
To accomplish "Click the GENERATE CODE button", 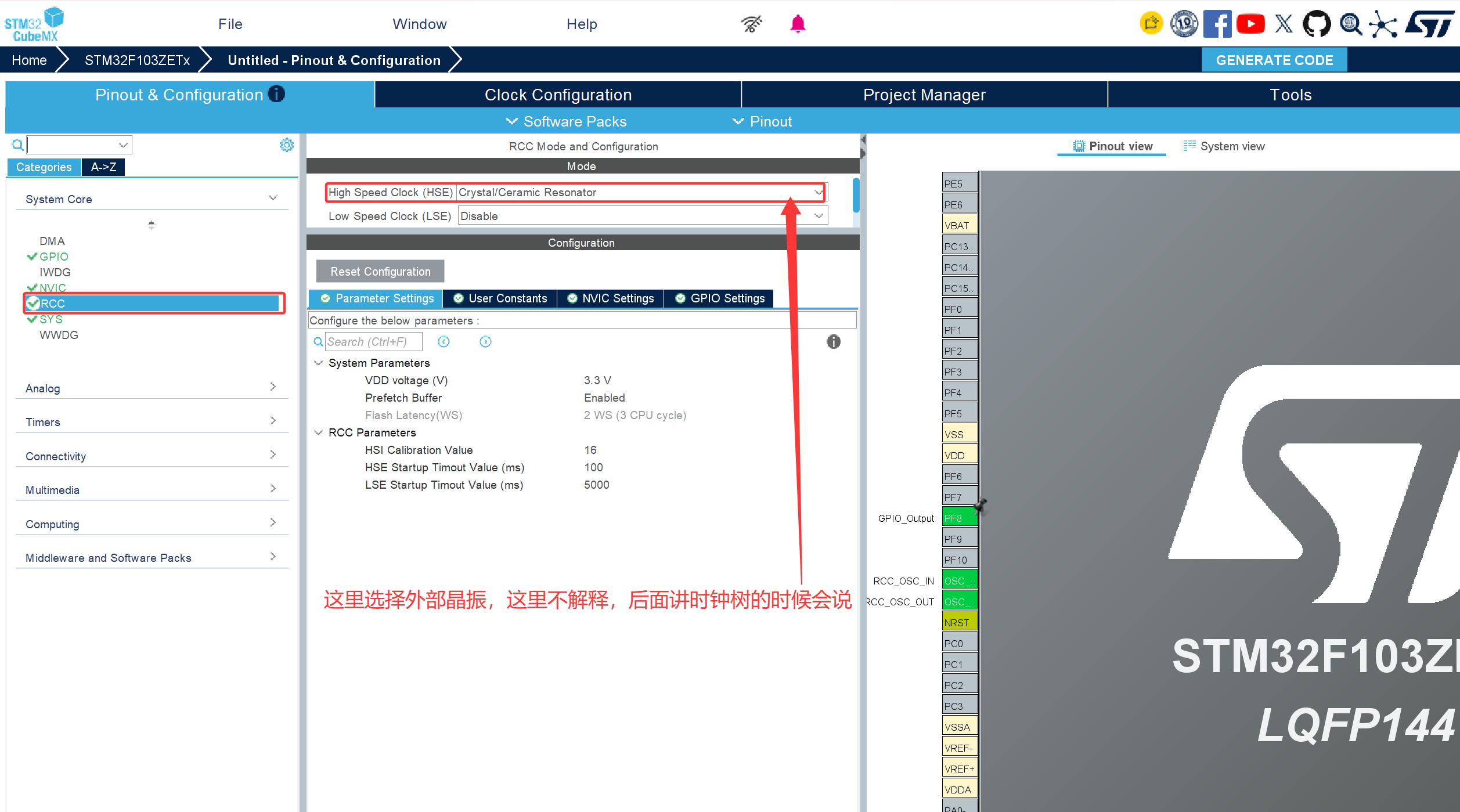I will click(1274, 60).
